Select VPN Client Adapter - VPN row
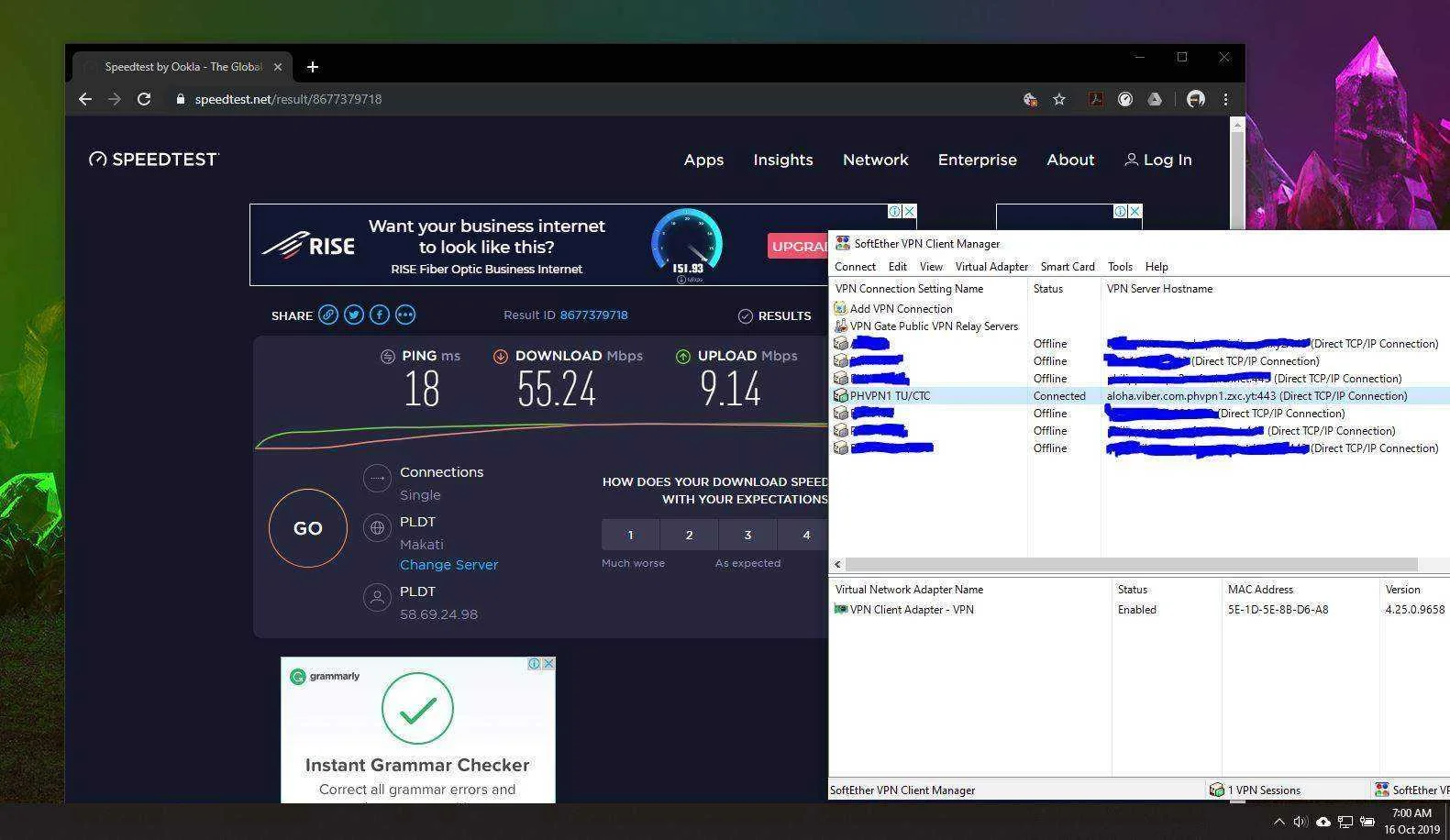Image resolution: width=1450 pixels, height=840 pixels. click(1139, 610)
